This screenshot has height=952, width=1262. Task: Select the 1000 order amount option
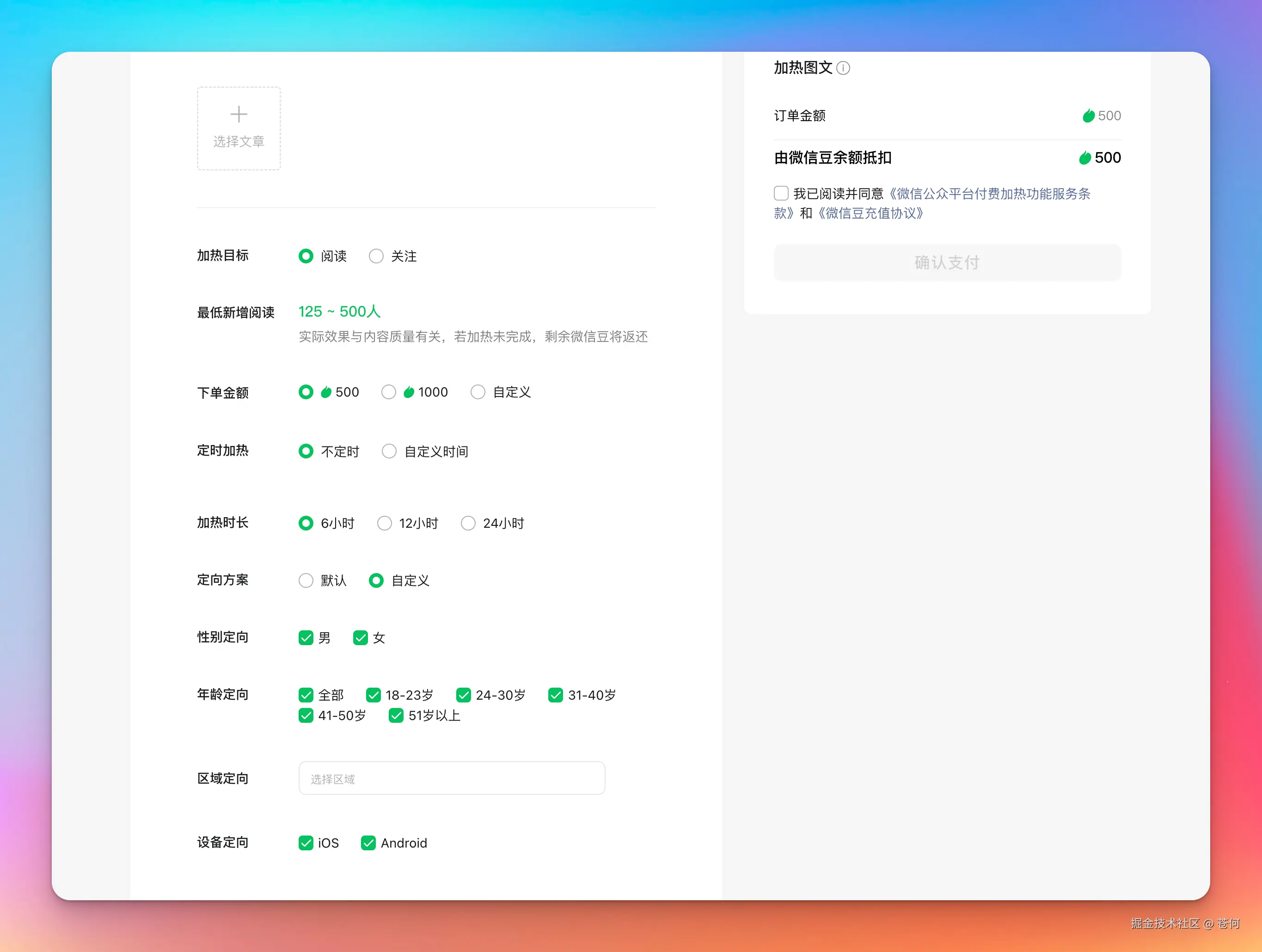pos(388,392)
